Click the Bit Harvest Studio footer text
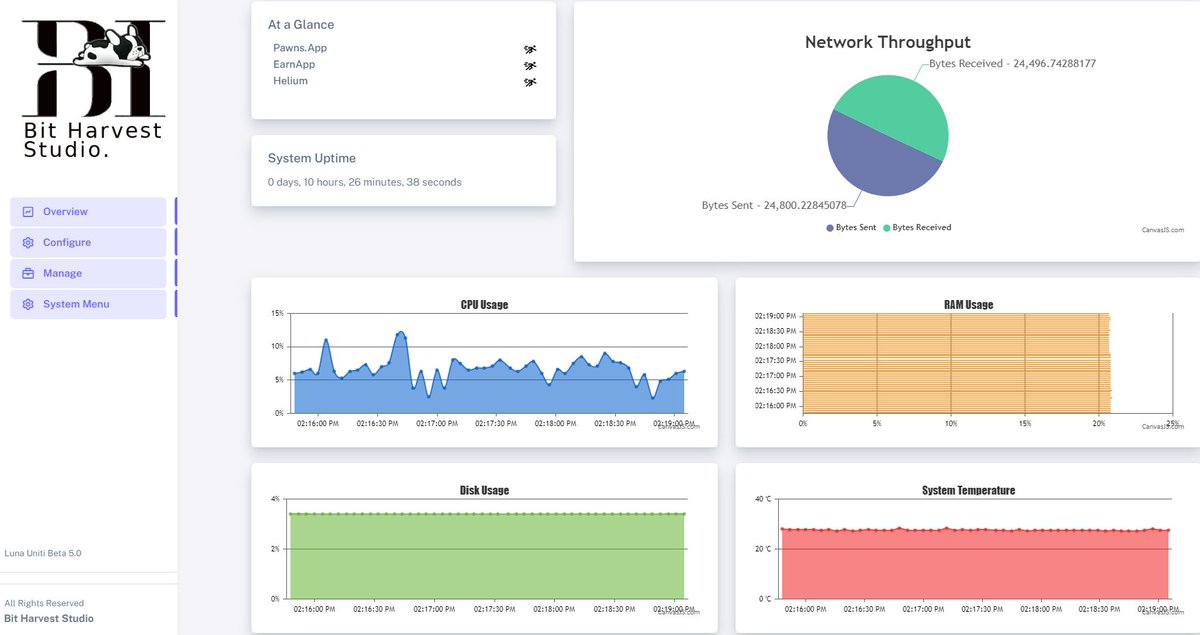 coord(49,619)
